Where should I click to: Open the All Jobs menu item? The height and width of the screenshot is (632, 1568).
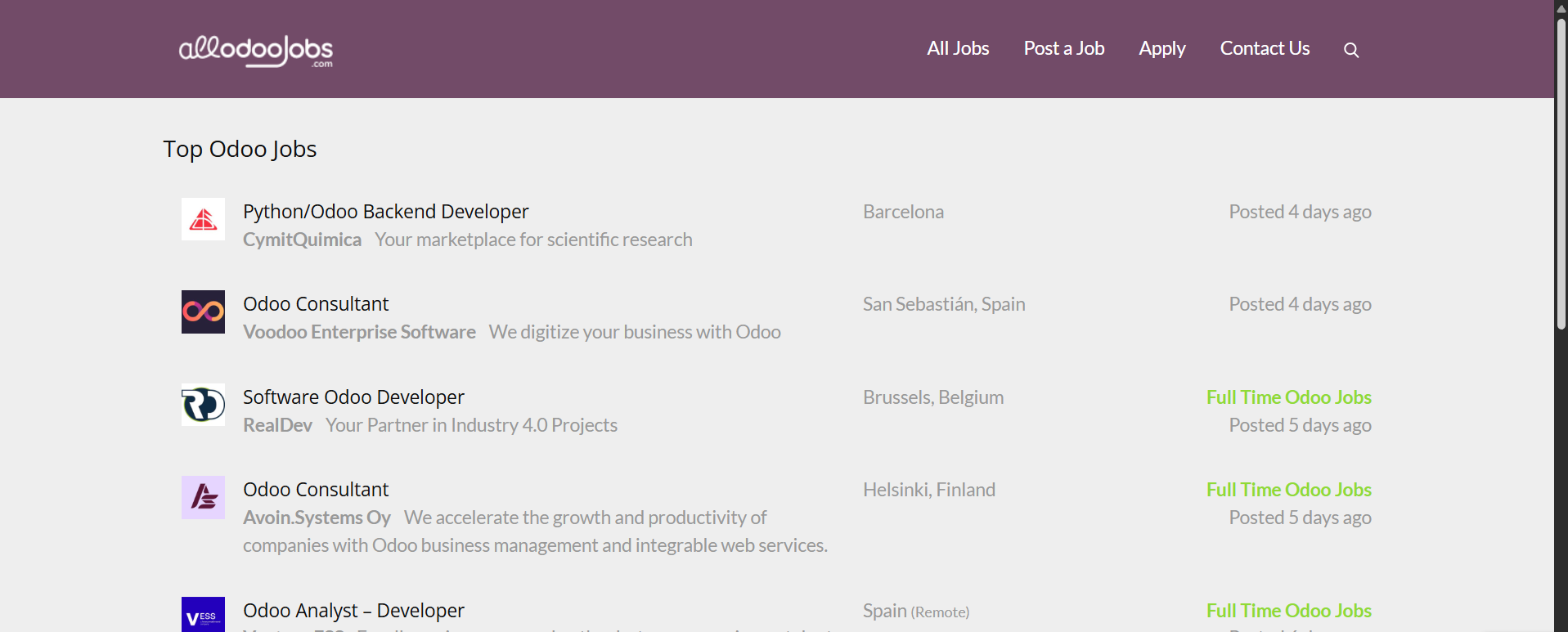958,48
